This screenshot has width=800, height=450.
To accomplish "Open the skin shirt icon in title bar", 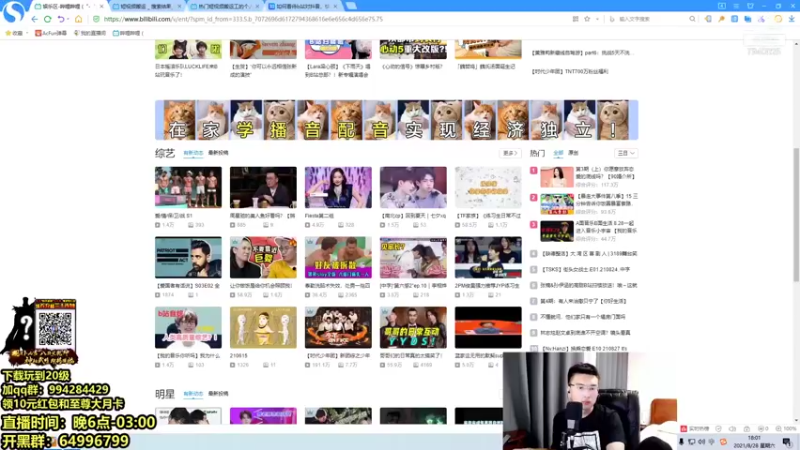I will coord(750,6).
